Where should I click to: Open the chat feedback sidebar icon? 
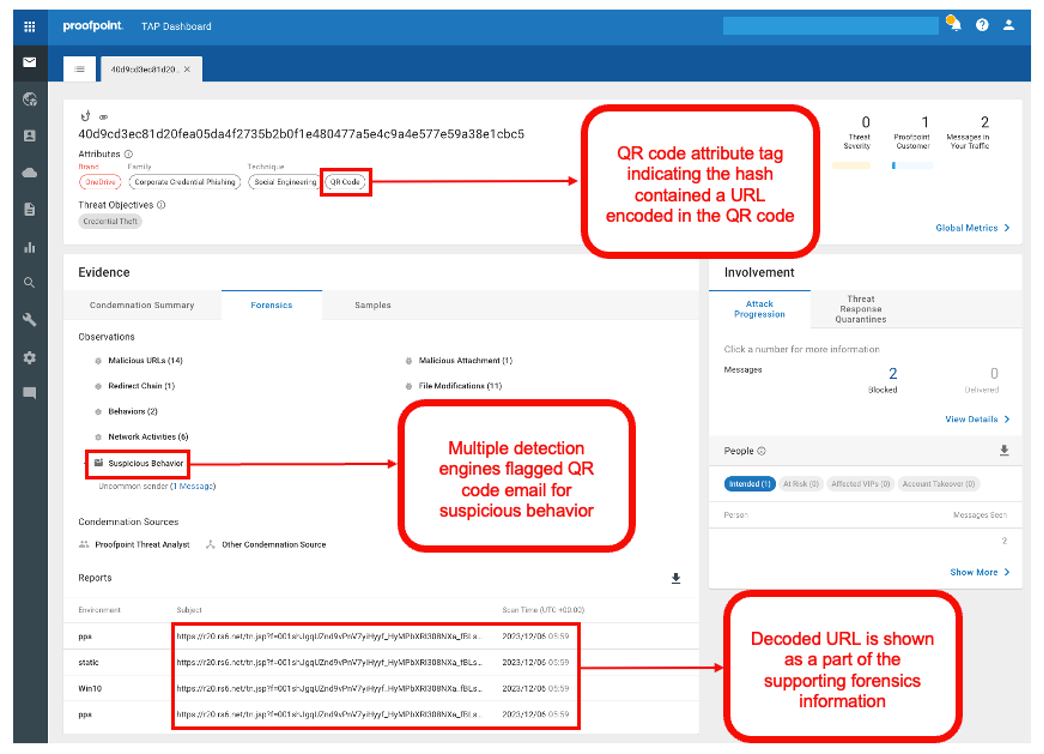click(29, 393)
